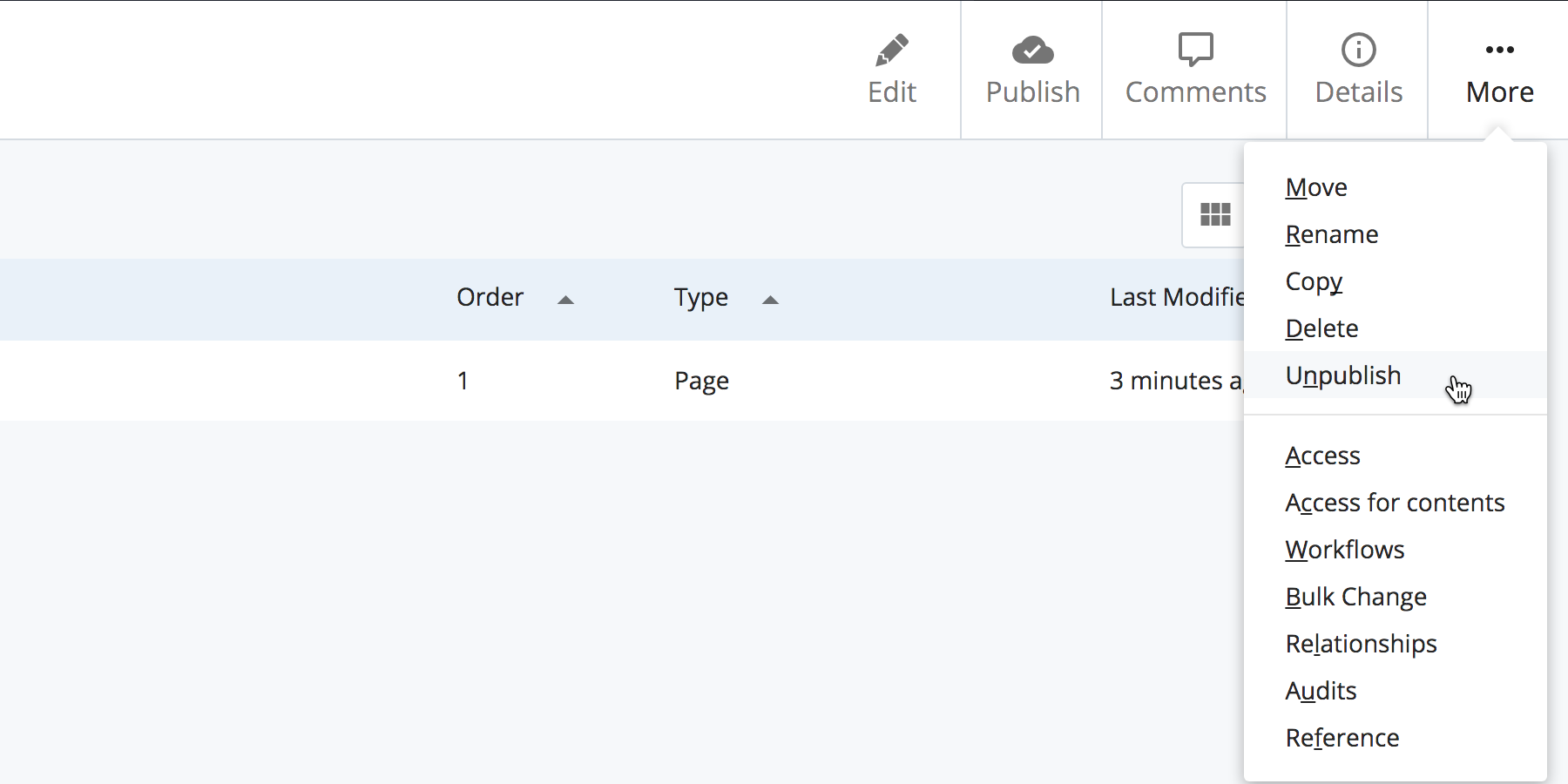The width and height of the screenshot is (1568, 784).
Task: Select the Page row in the list
Action: (701, 381)
